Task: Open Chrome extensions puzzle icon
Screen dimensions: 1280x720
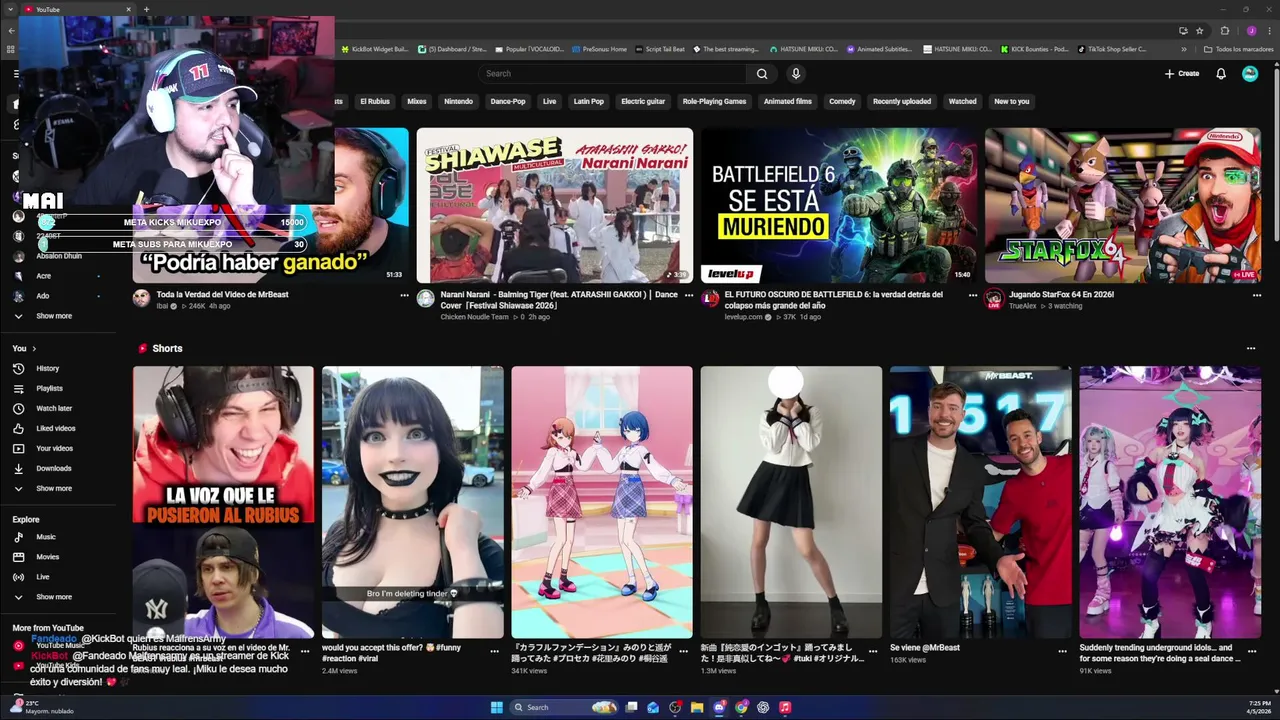Action: click(1225, 31)
